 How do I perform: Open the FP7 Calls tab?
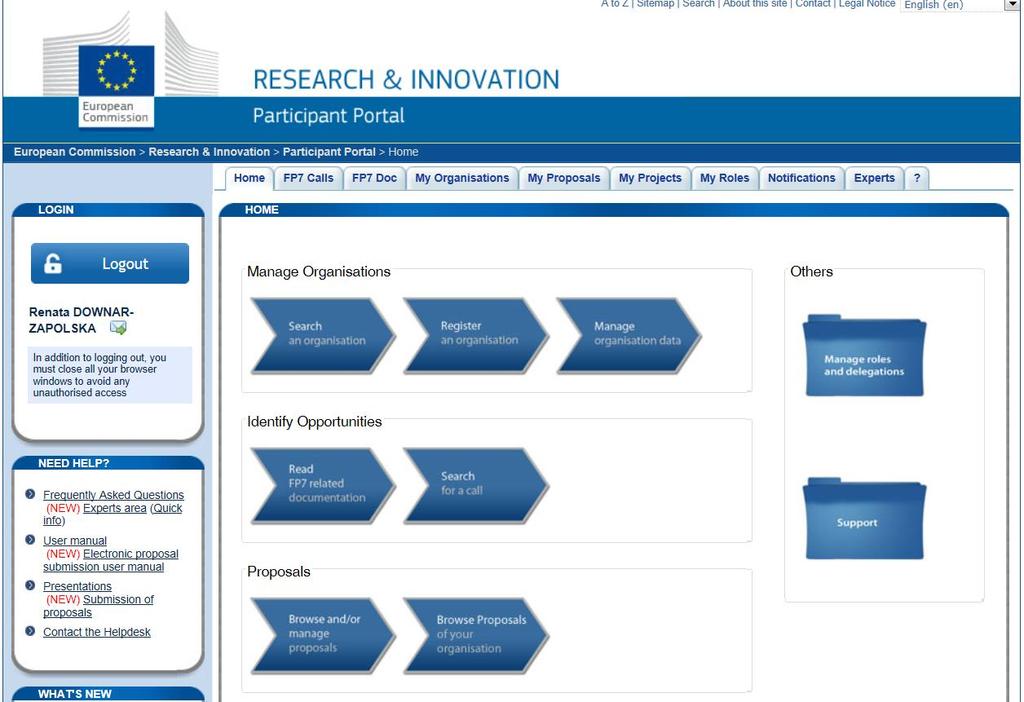(308, 178)
